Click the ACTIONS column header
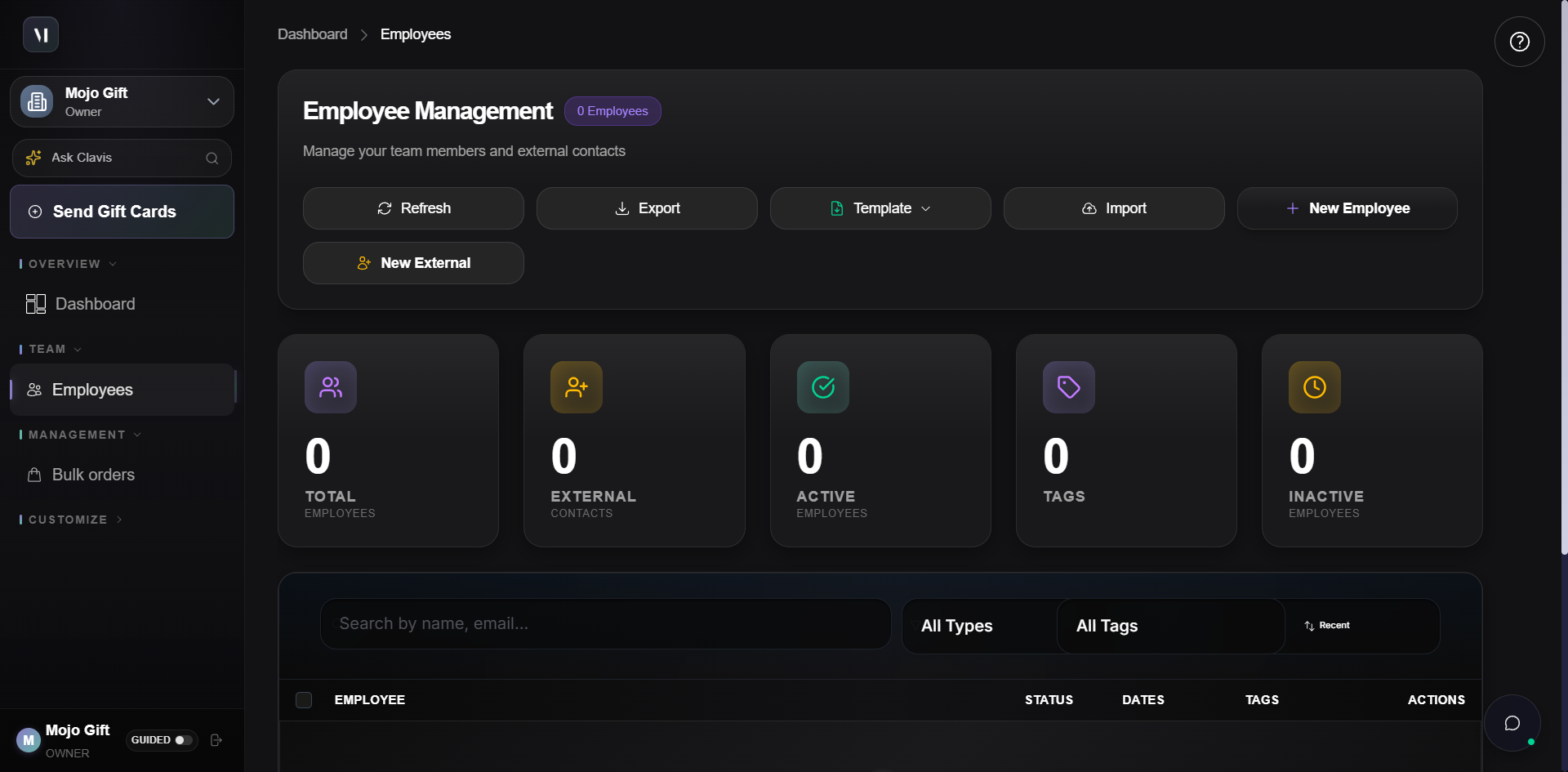This screenshot has width=1568, height=772. coord(1436,700)
